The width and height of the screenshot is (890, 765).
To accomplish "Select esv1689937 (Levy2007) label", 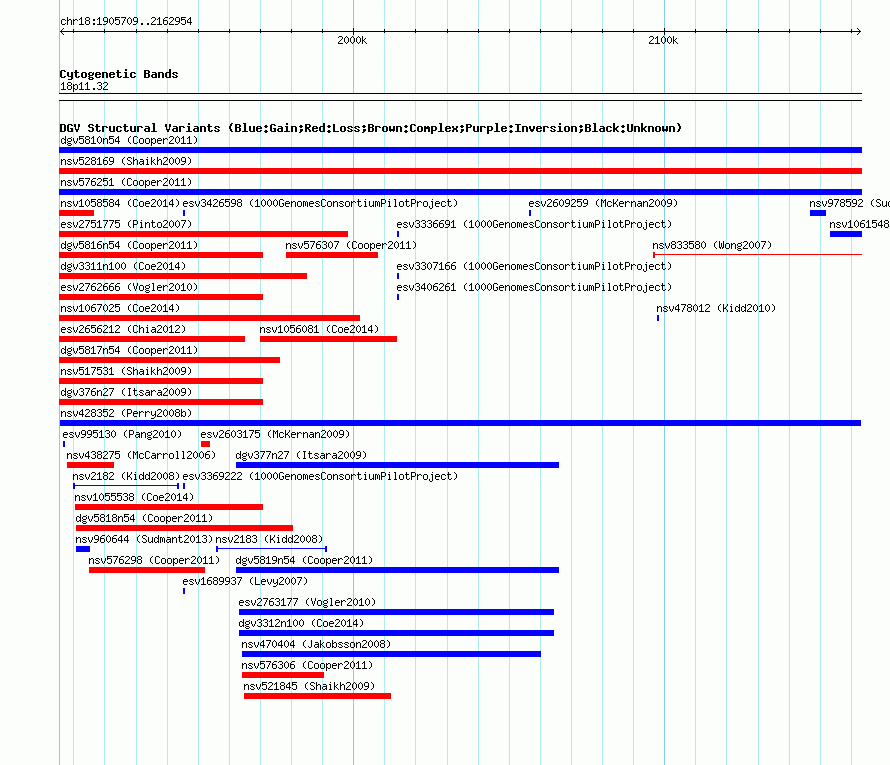I will point(245,581).
